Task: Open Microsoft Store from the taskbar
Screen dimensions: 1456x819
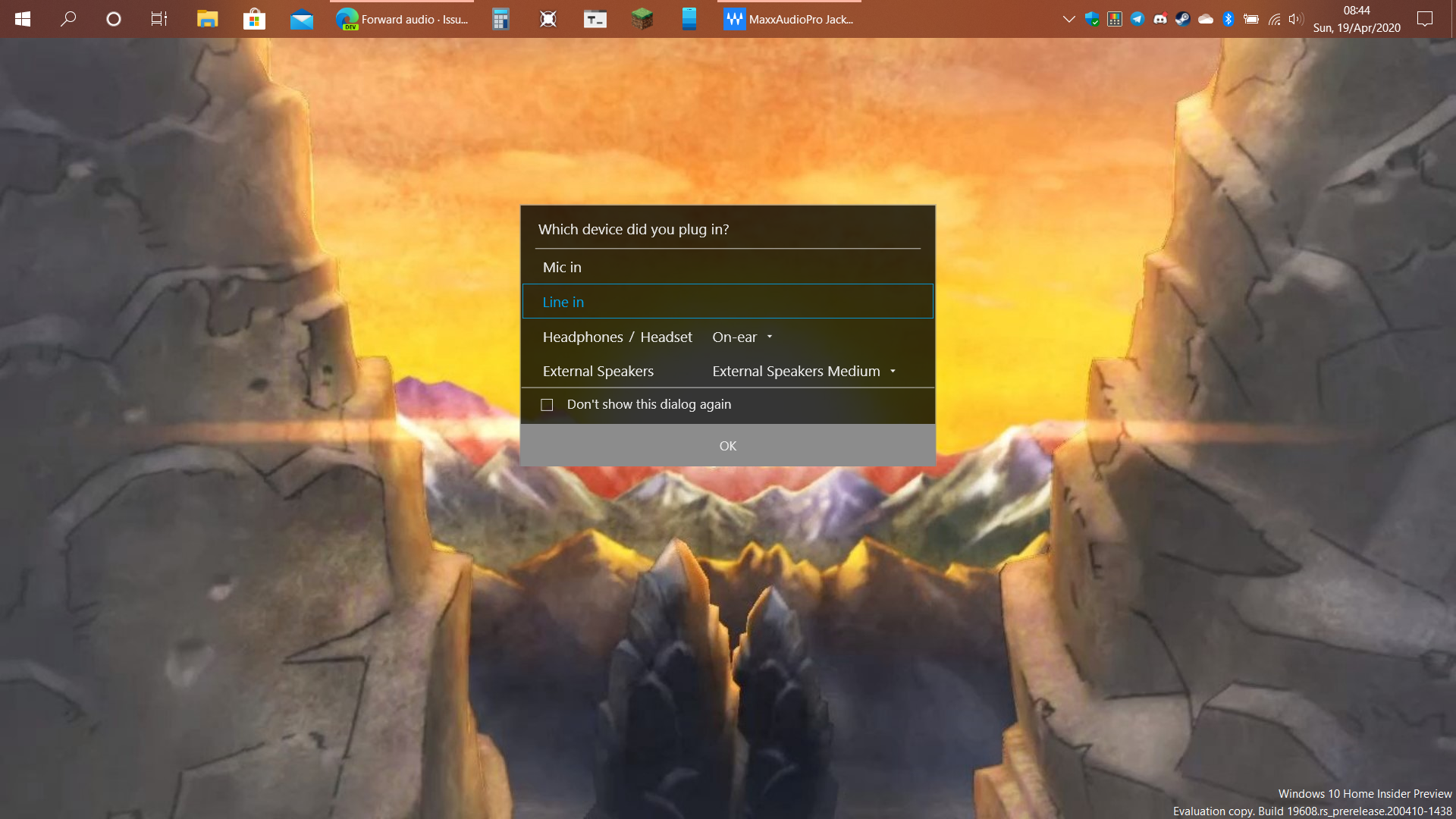Action: pyautogui.click(x=254, y=19)
